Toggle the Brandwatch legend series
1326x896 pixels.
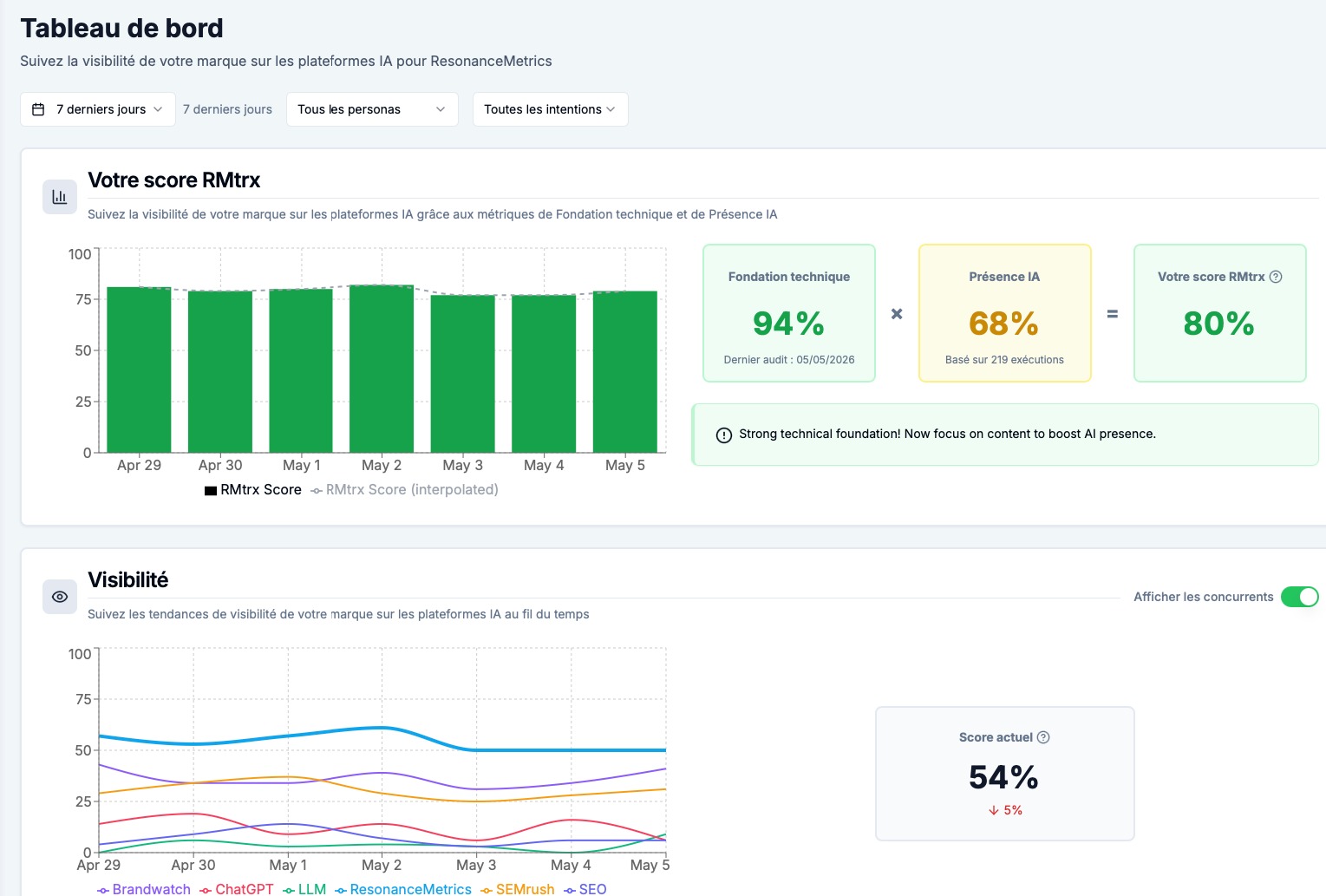144,889
